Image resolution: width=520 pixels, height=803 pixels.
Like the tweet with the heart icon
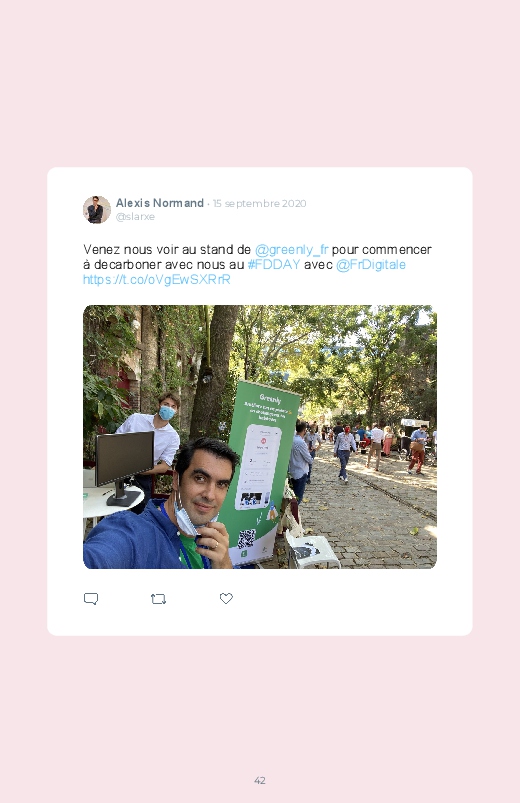point(226,598)
